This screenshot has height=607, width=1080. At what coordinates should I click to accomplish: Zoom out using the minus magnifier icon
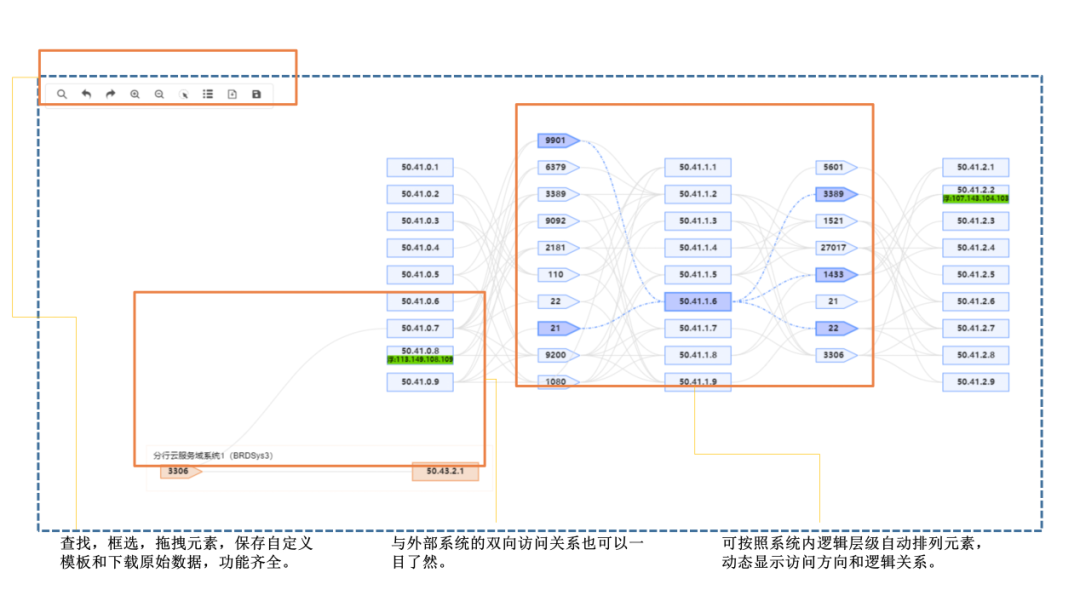tap(159, 94)
